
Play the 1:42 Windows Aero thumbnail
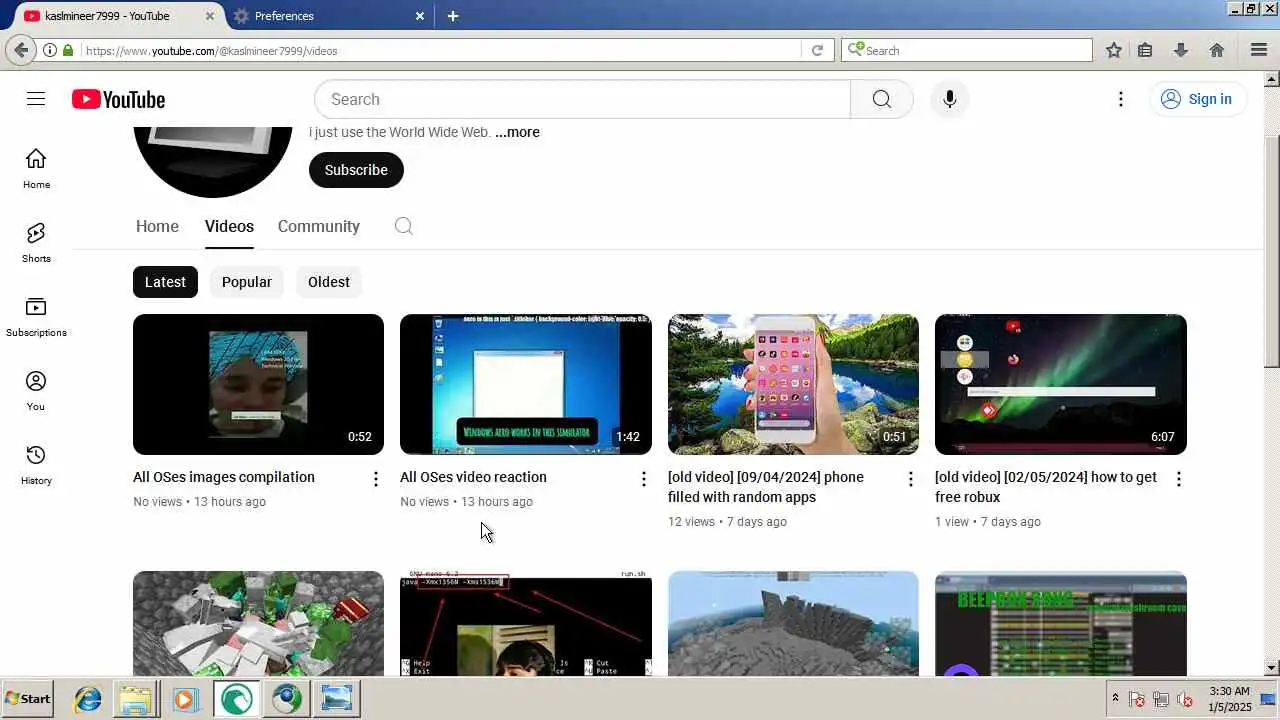tap(526, 384)
